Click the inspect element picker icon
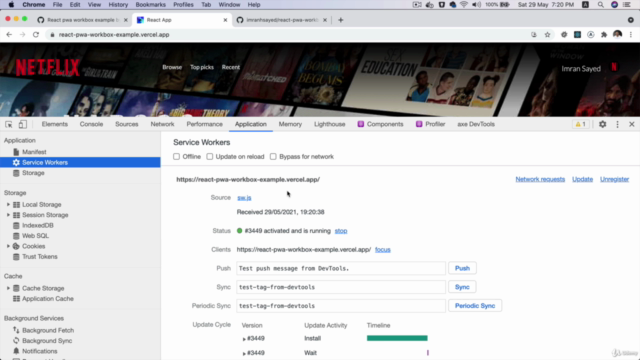The height and width of the screenshot is (360, 640). tap(9, 124)
